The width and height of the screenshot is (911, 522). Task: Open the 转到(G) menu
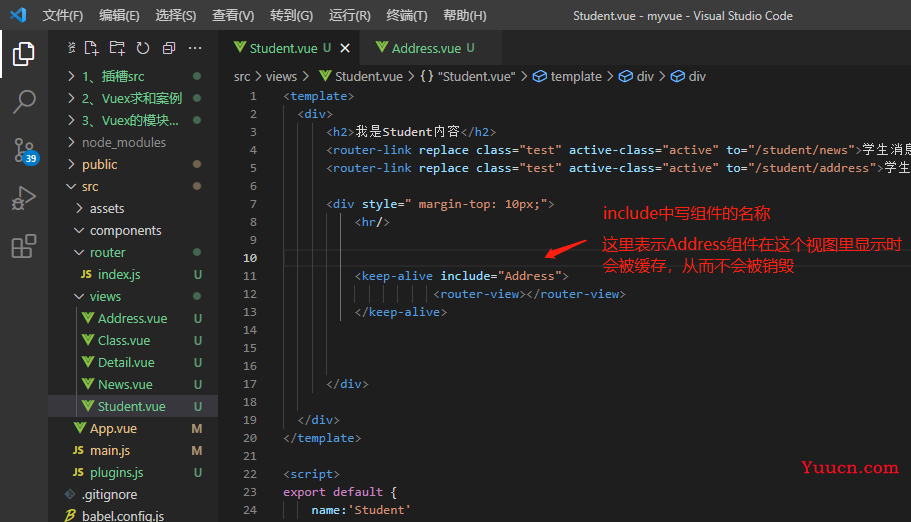tap(291, 15)
